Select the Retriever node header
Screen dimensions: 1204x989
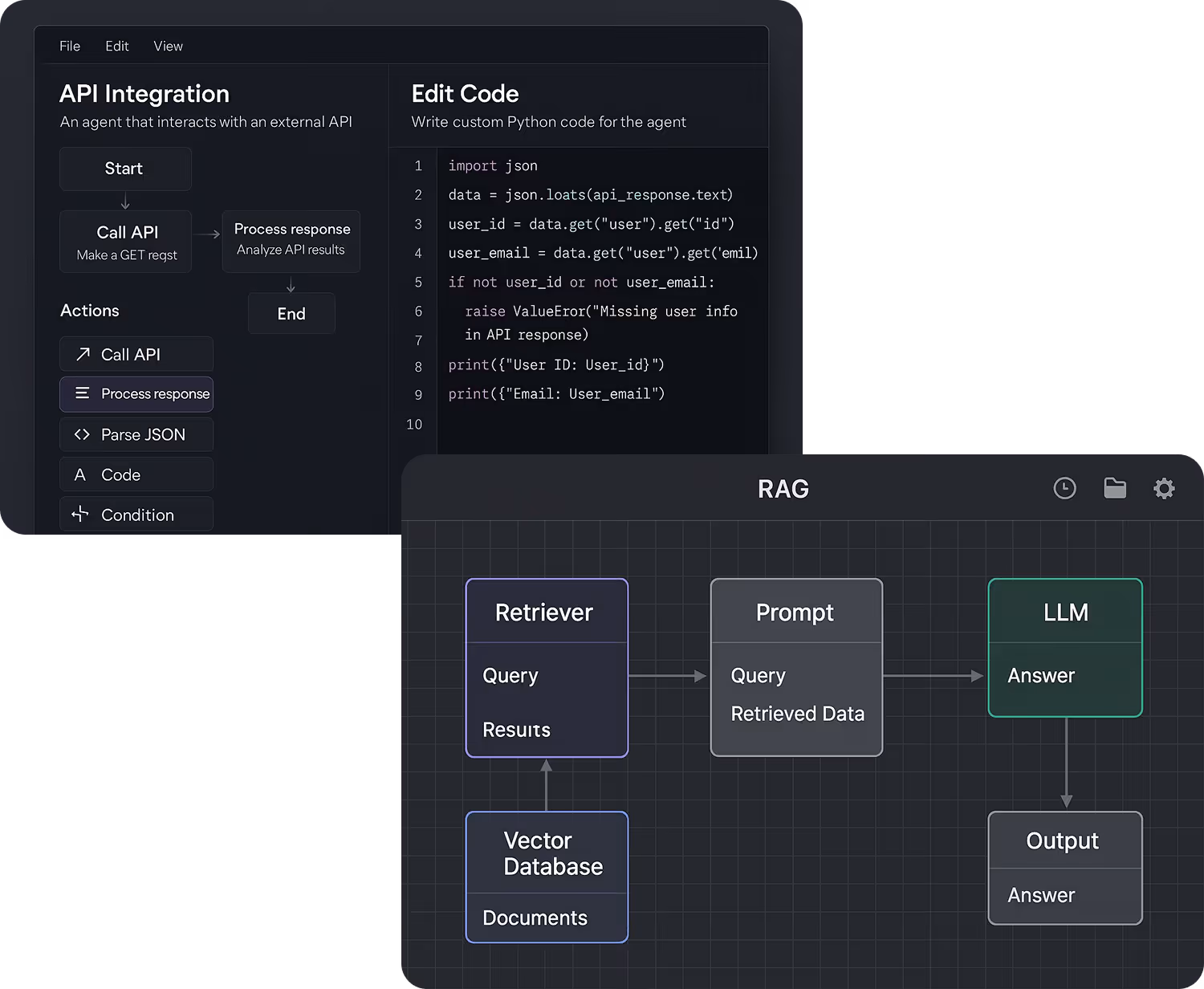(547, 612)
